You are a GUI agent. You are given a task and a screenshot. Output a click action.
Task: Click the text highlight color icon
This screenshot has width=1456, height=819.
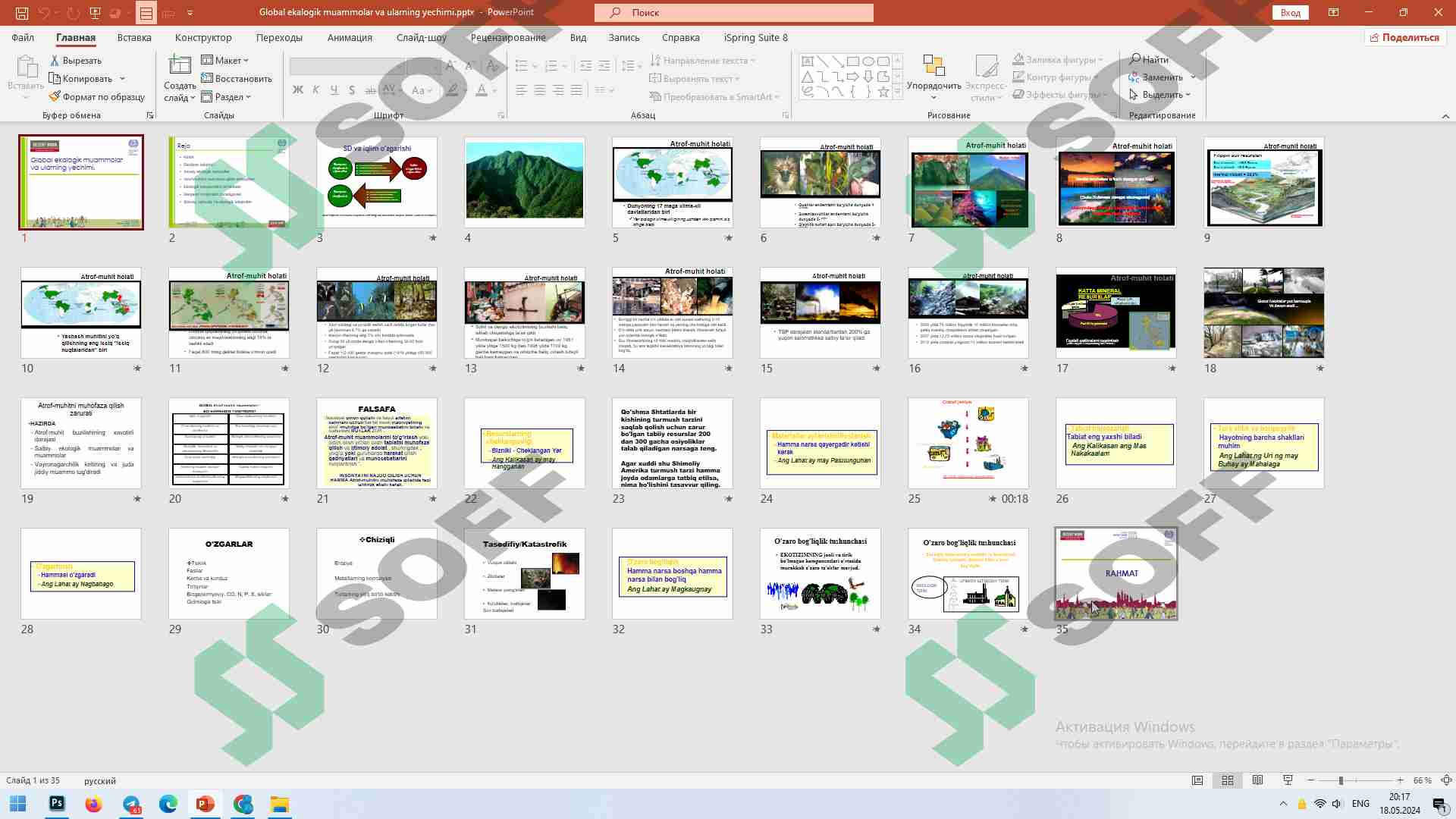(452, 90)
